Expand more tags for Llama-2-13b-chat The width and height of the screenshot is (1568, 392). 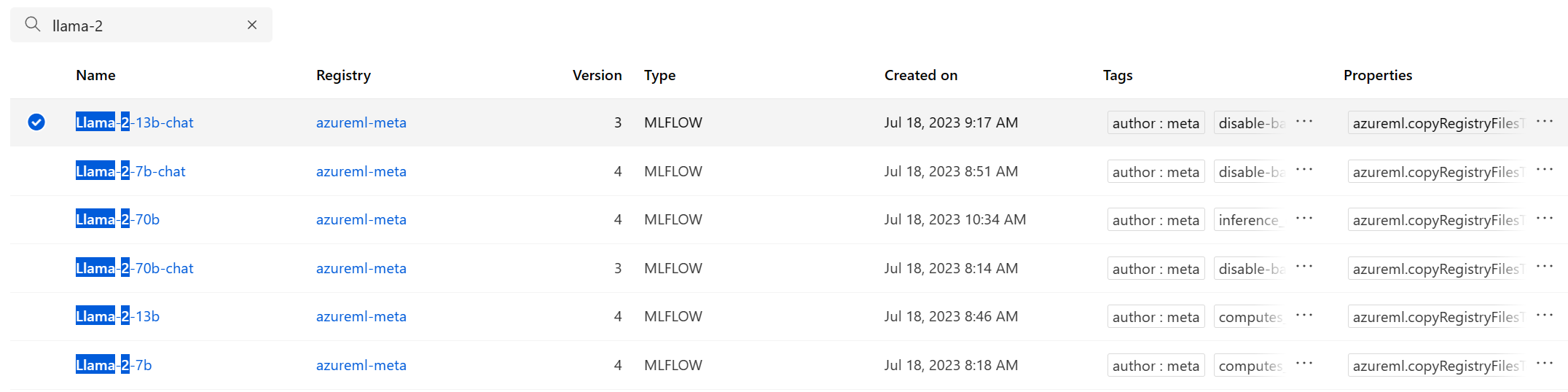pyautogui.click(x=1304, y=122)
